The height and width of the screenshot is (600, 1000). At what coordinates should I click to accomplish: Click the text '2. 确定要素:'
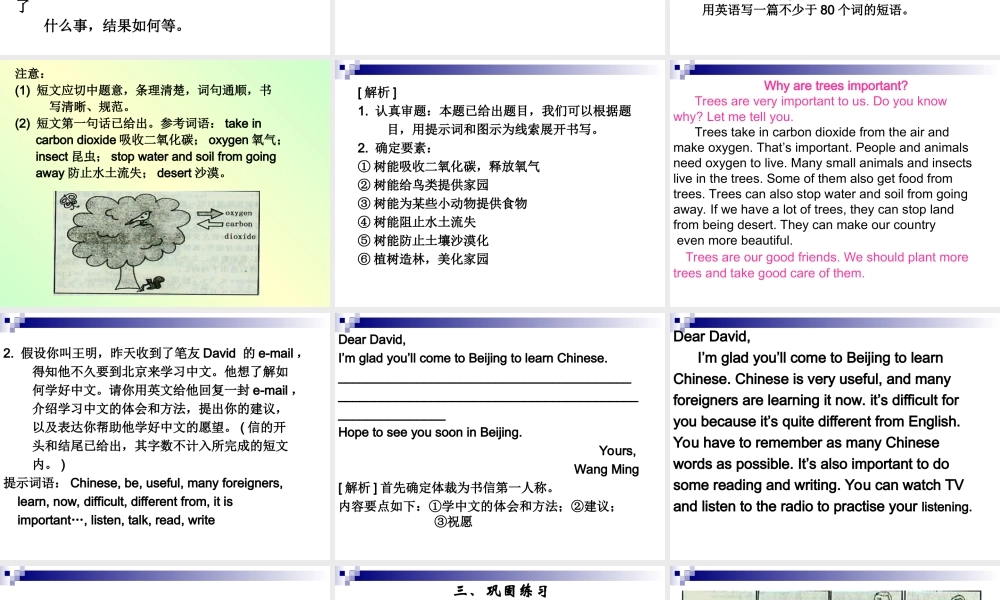[395, 148]
